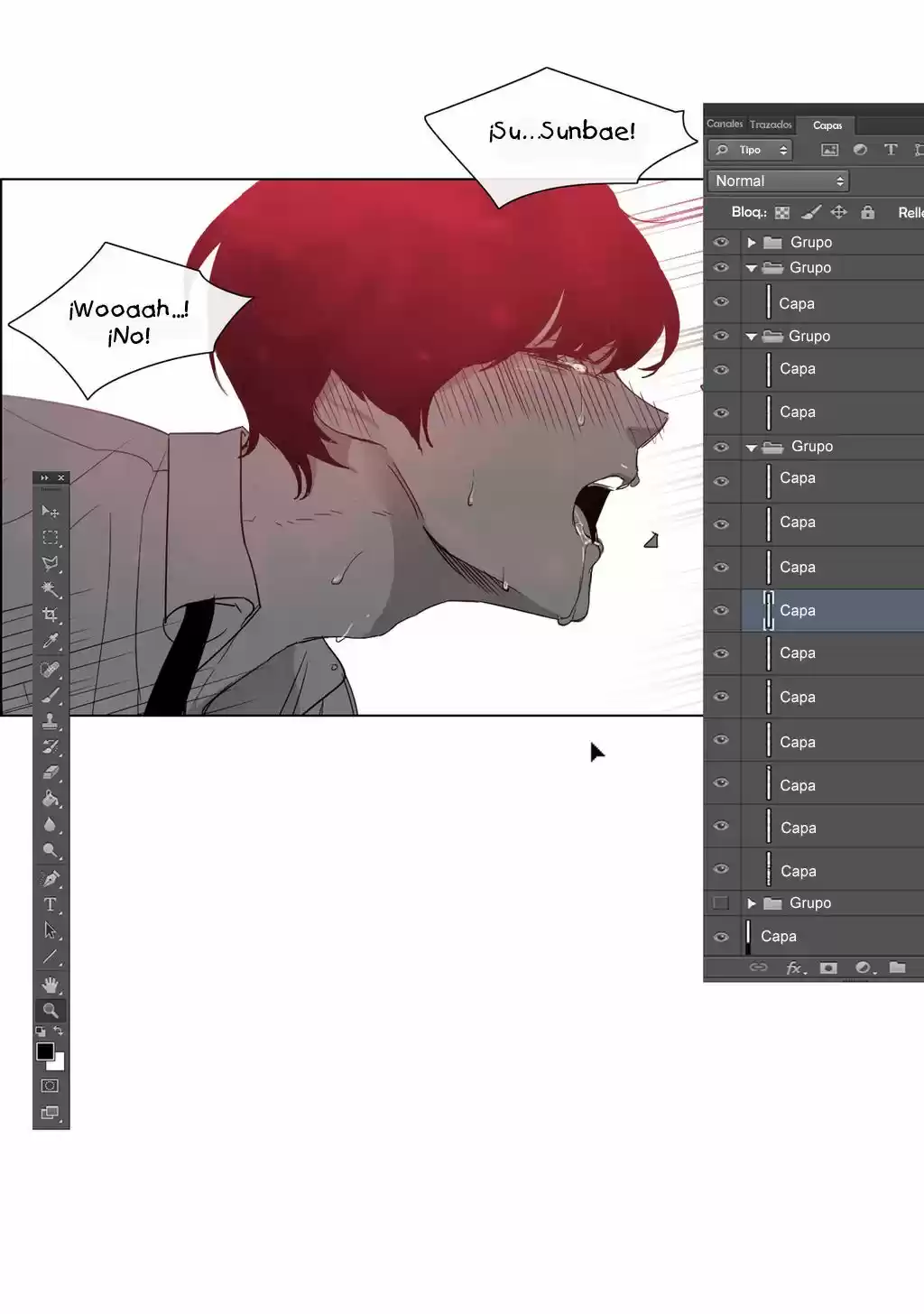This screenshot has height=1314, width=924.
Task: Select the Path Selection tool
Action: 50,931
